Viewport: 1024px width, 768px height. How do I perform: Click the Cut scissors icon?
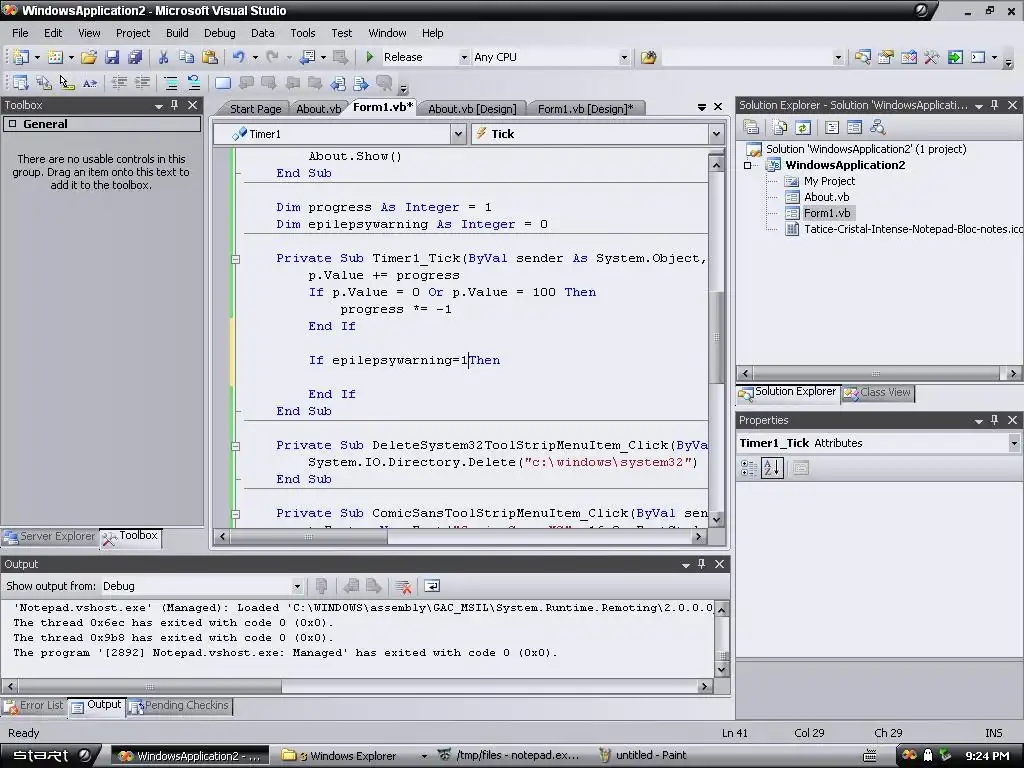[x=163, y=57]
